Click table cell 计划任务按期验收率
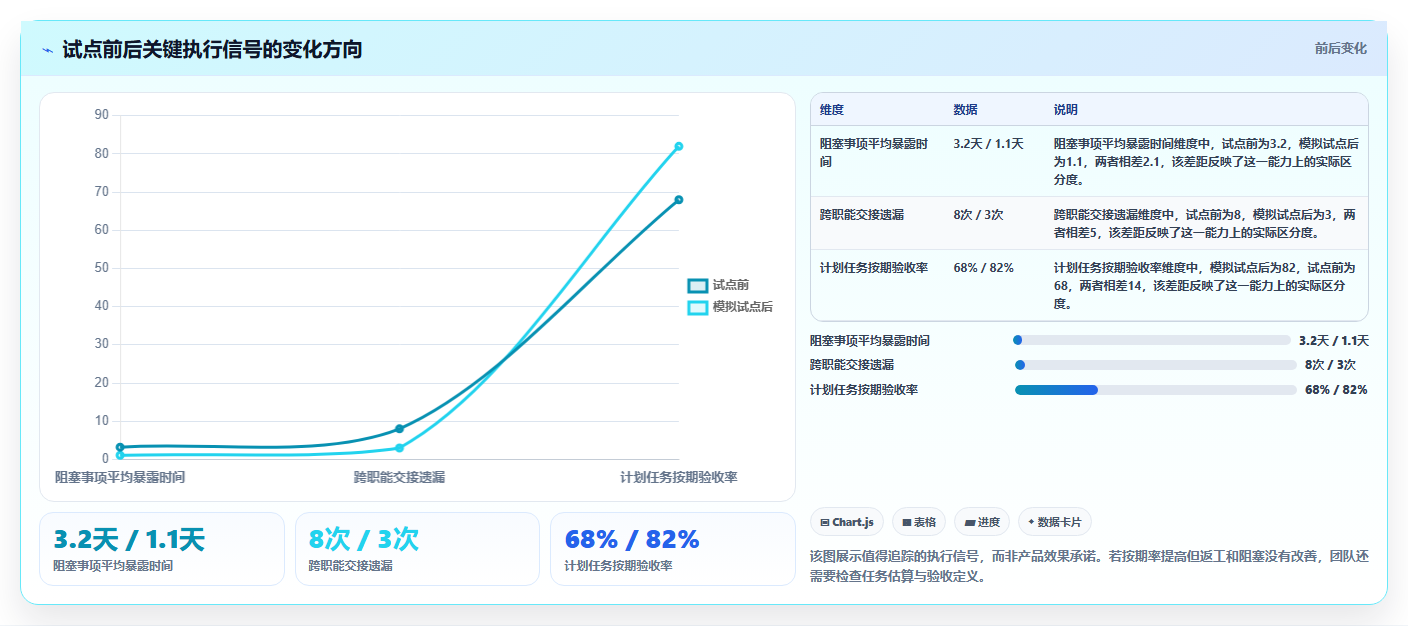The width and height of the screenshot is (1408, 626). [877, 285]
